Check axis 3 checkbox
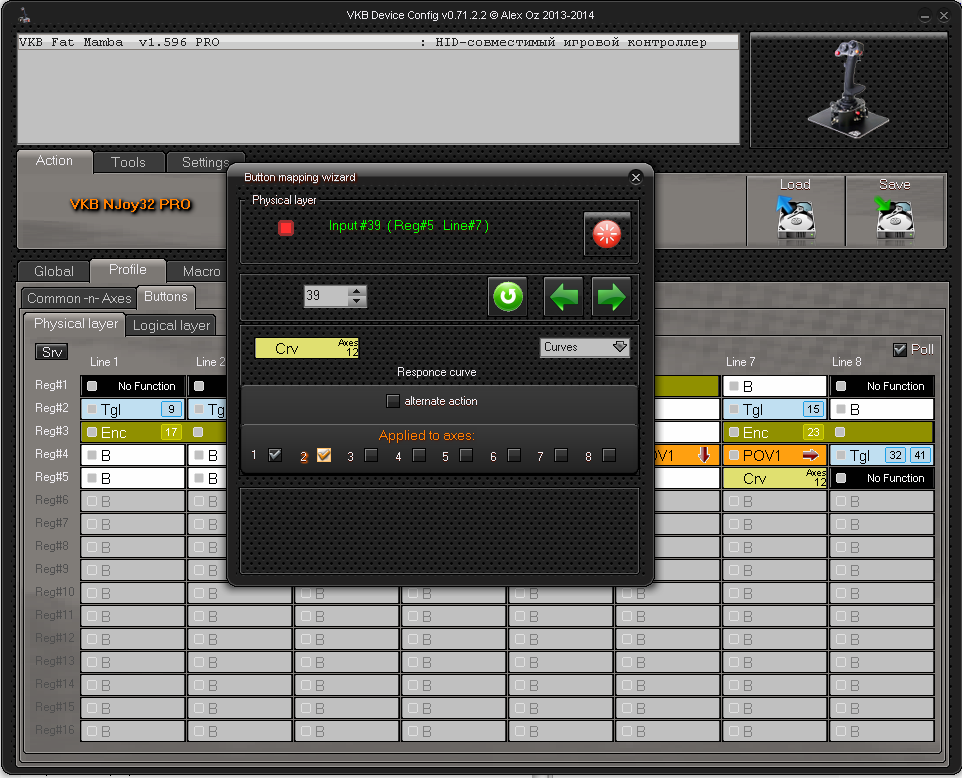Image resolution: width=962 pixels, height=778 pixels. coord(371,455)
